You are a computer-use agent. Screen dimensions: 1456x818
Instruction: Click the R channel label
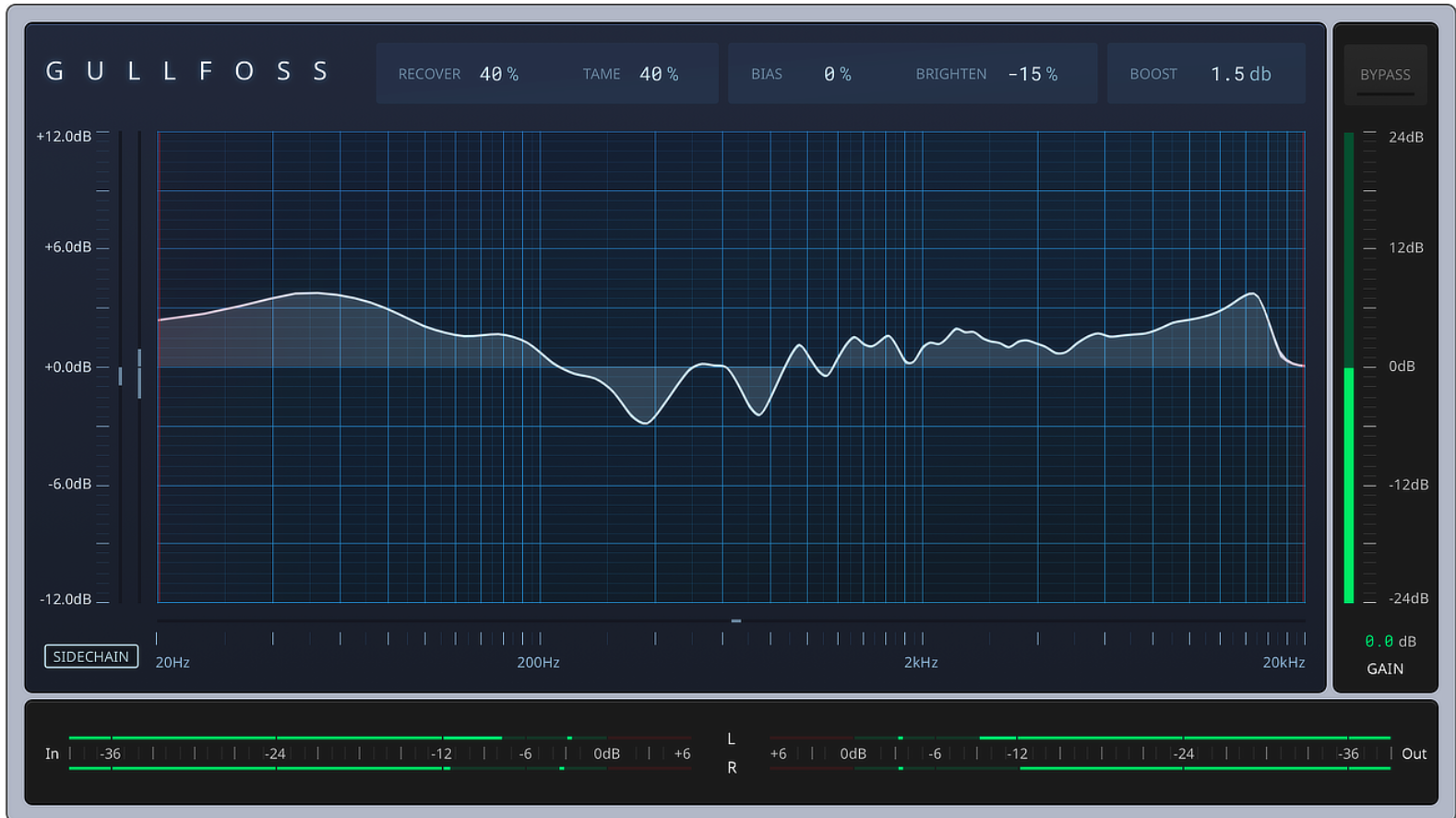click(x=732, y=768)
